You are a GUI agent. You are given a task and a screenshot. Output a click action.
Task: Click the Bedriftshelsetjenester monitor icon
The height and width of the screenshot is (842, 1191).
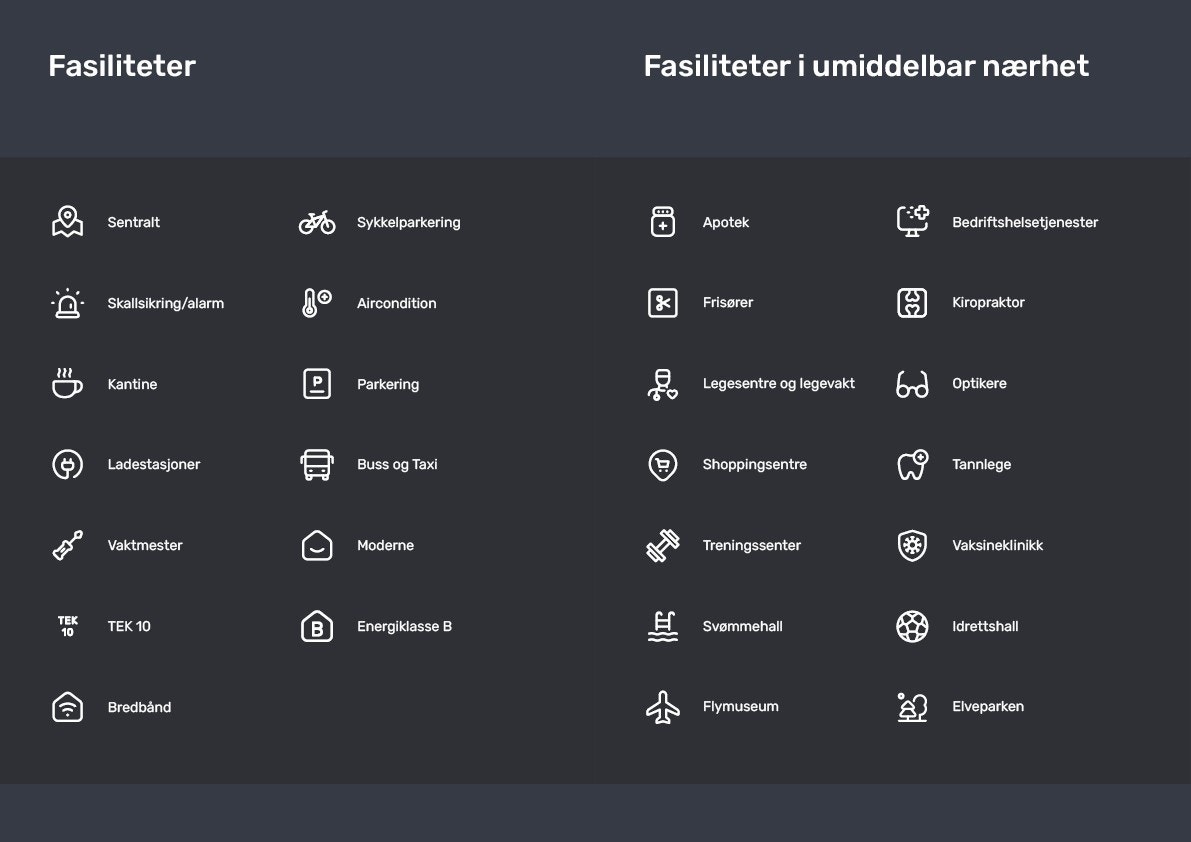click(912, 221)
